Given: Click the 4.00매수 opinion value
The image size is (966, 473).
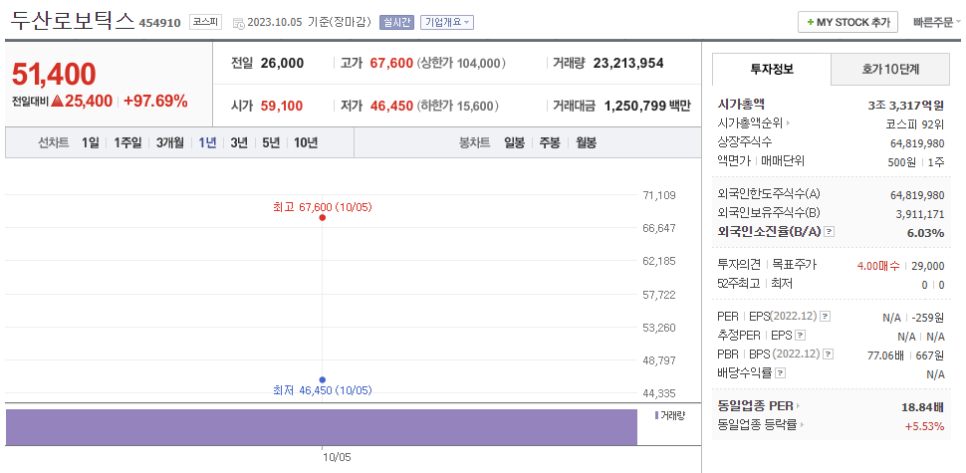Looking at the screenshot, I should [878, 265].
